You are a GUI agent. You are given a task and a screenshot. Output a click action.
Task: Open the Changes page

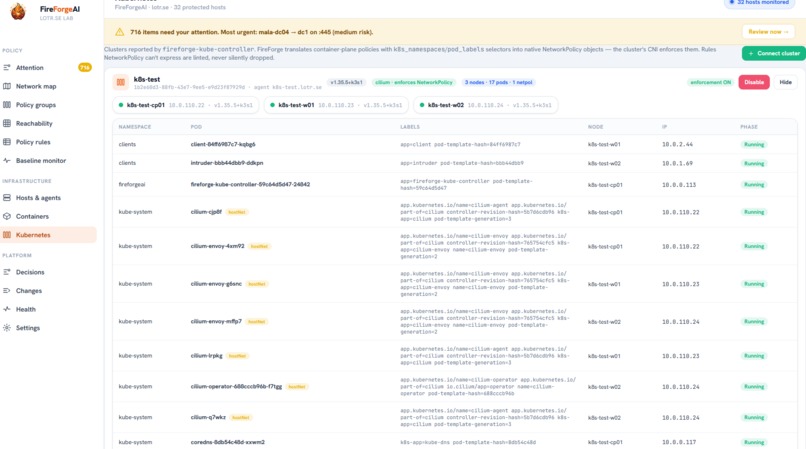[29, 291]
